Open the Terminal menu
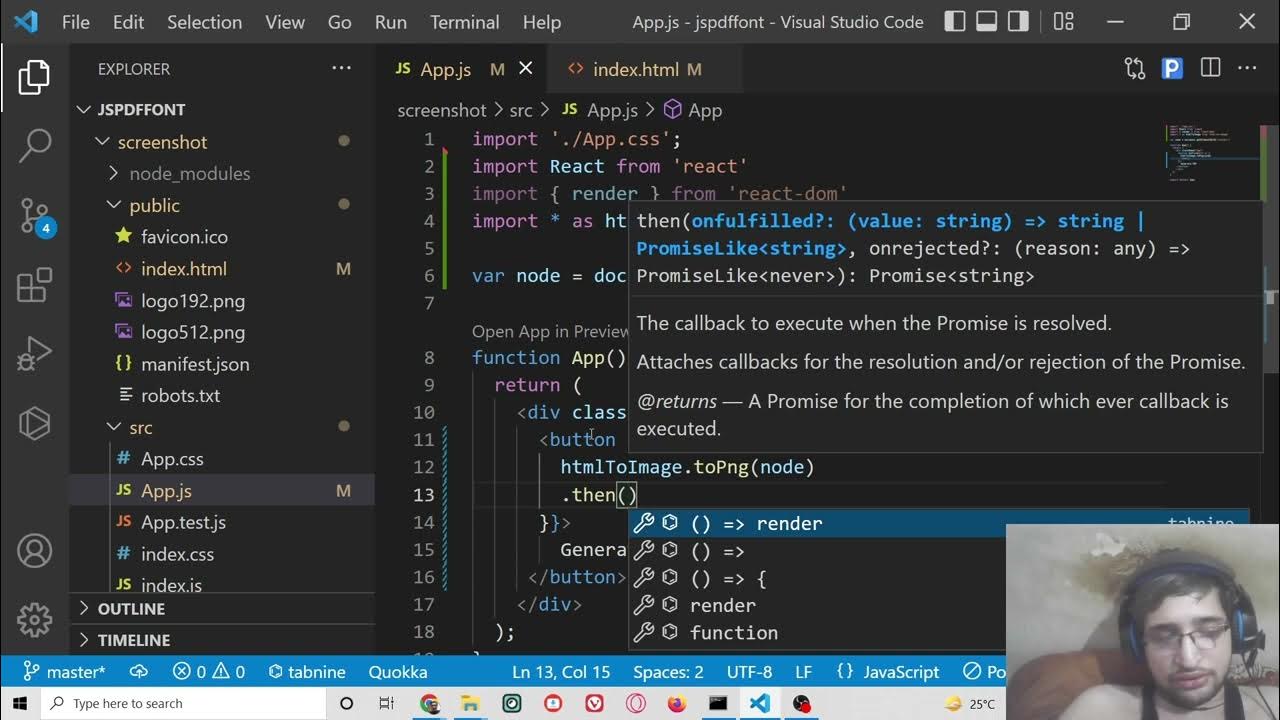This screenshot has height=720, width=1280. [x=464, y=22]
